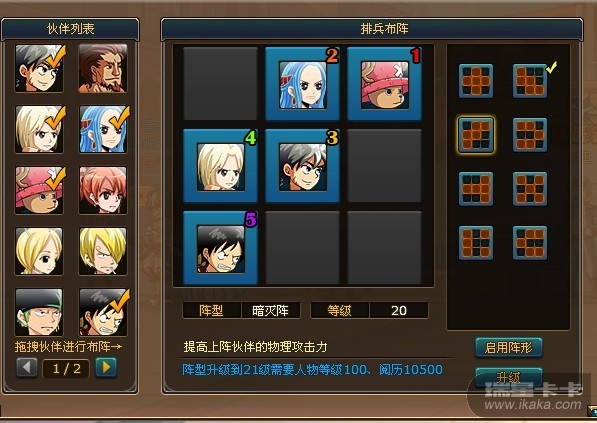This screenshot has height=423, width=597.
Task: Click the reindeer in slot 1
Action: (x=385, y=84)
